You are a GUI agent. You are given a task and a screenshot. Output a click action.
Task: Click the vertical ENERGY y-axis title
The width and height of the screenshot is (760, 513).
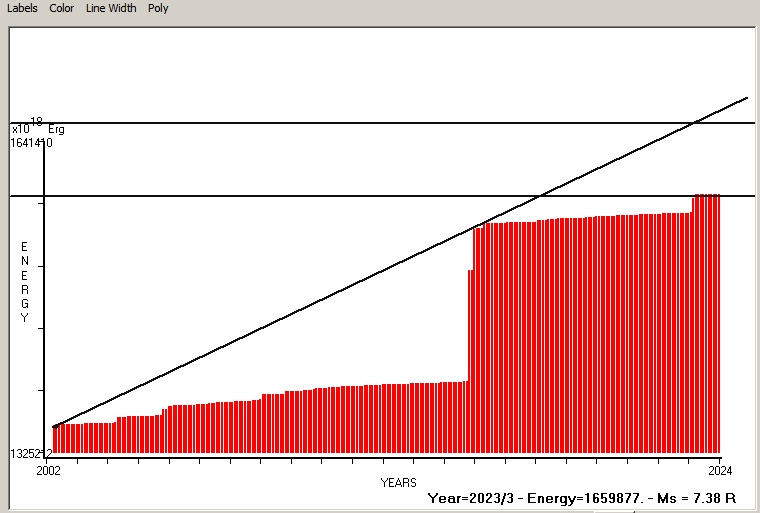click(25, 282)
